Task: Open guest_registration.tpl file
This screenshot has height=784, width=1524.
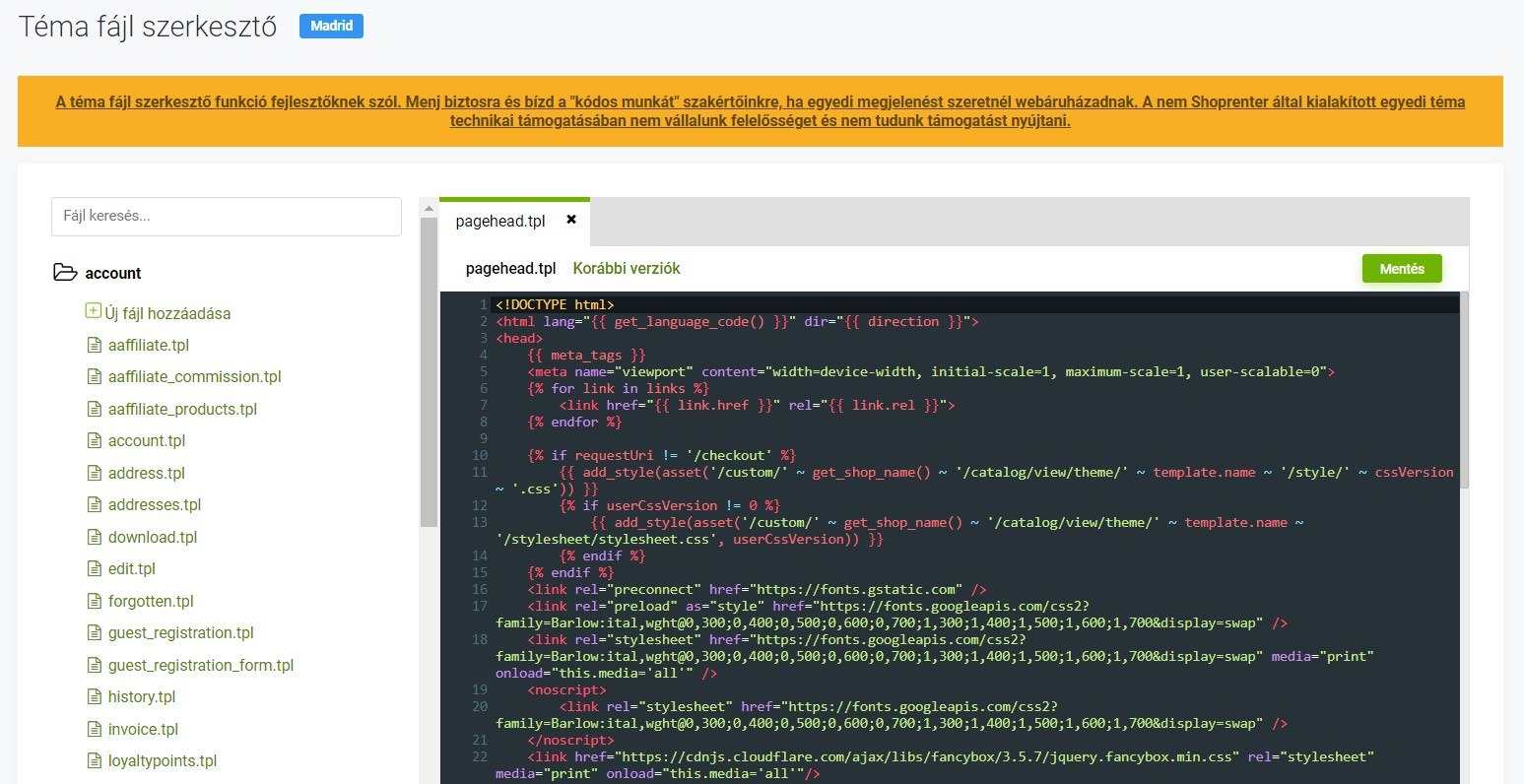Action: pos(181,632)
